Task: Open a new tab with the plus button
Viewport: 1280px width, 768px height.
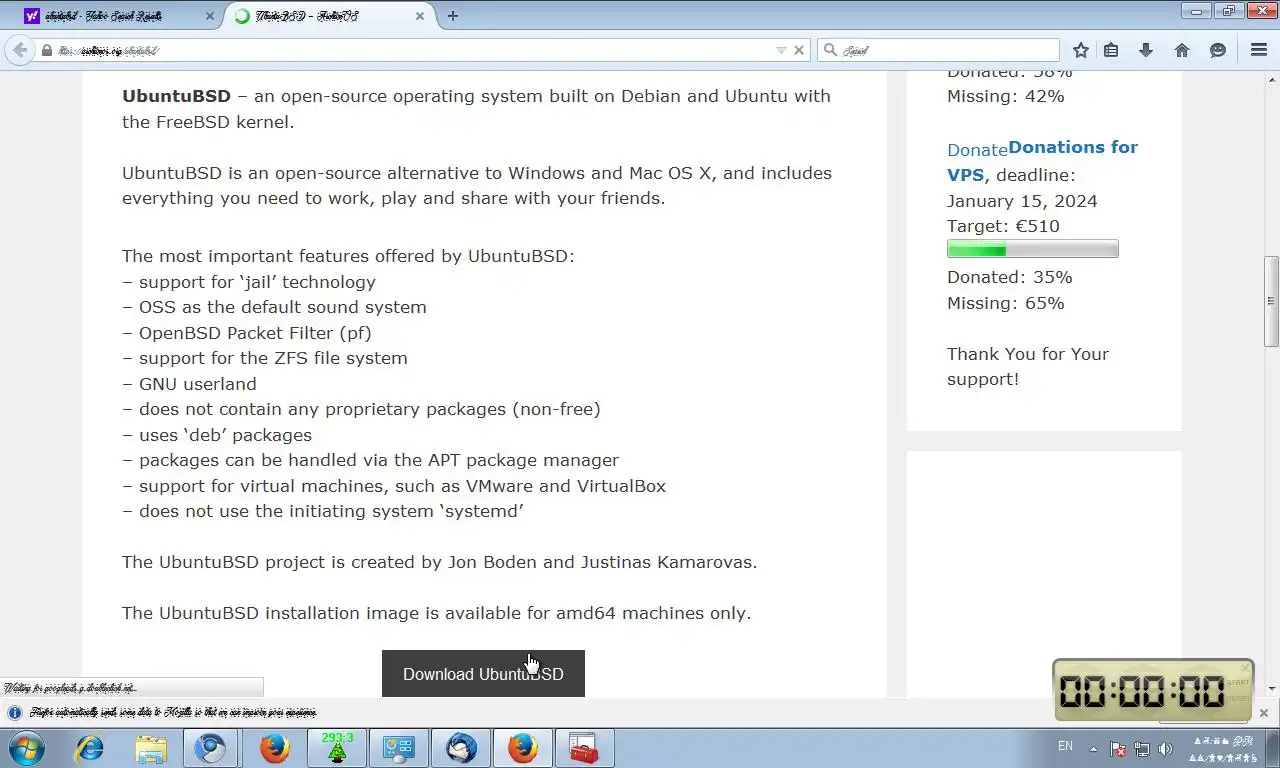Action: pyautogui.click(x=453, y=16)
